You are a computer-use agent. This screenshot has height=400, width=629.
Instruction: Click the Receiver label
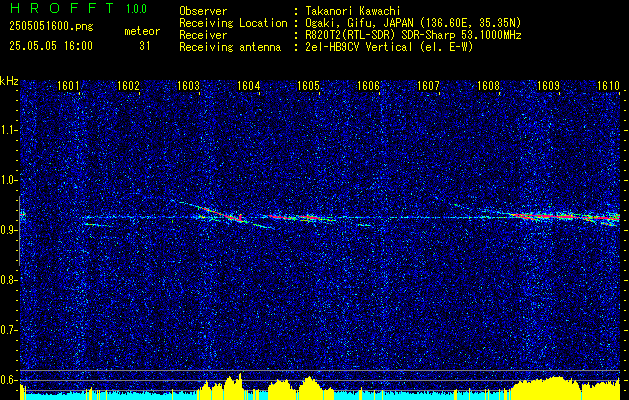coord(203,35)
